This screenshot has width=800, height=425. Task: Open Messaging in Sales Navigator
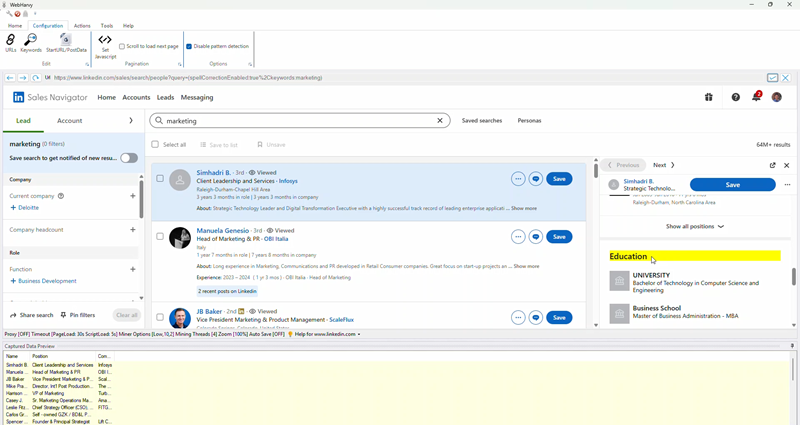pos(197,97)
